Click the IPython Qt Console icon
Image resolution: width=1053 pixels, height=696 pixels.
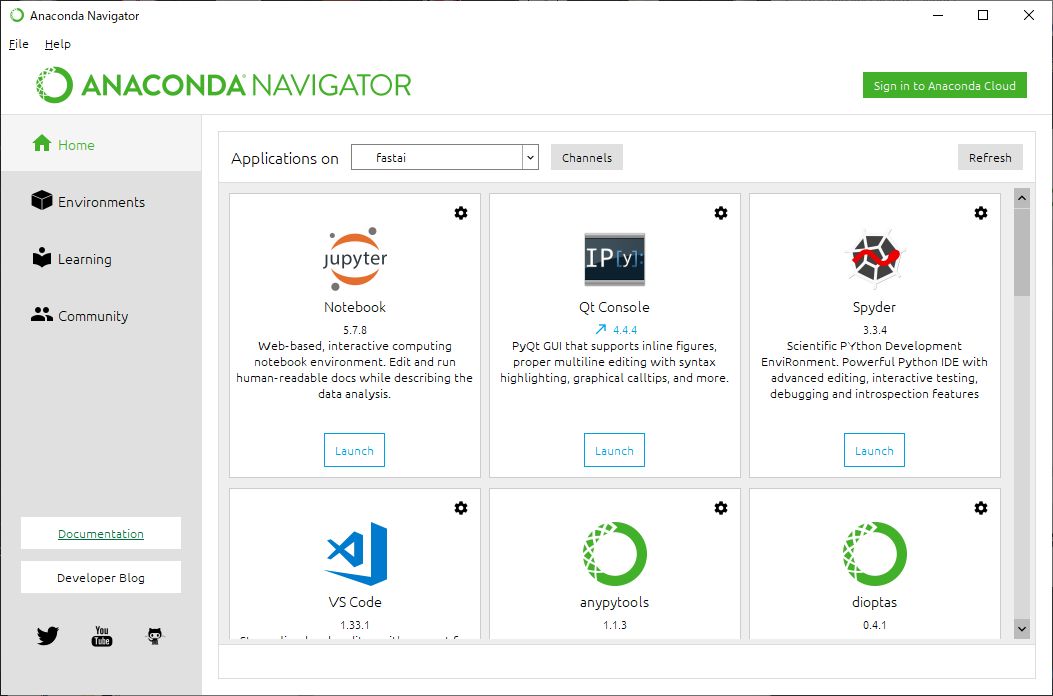[x=614, y=259]
